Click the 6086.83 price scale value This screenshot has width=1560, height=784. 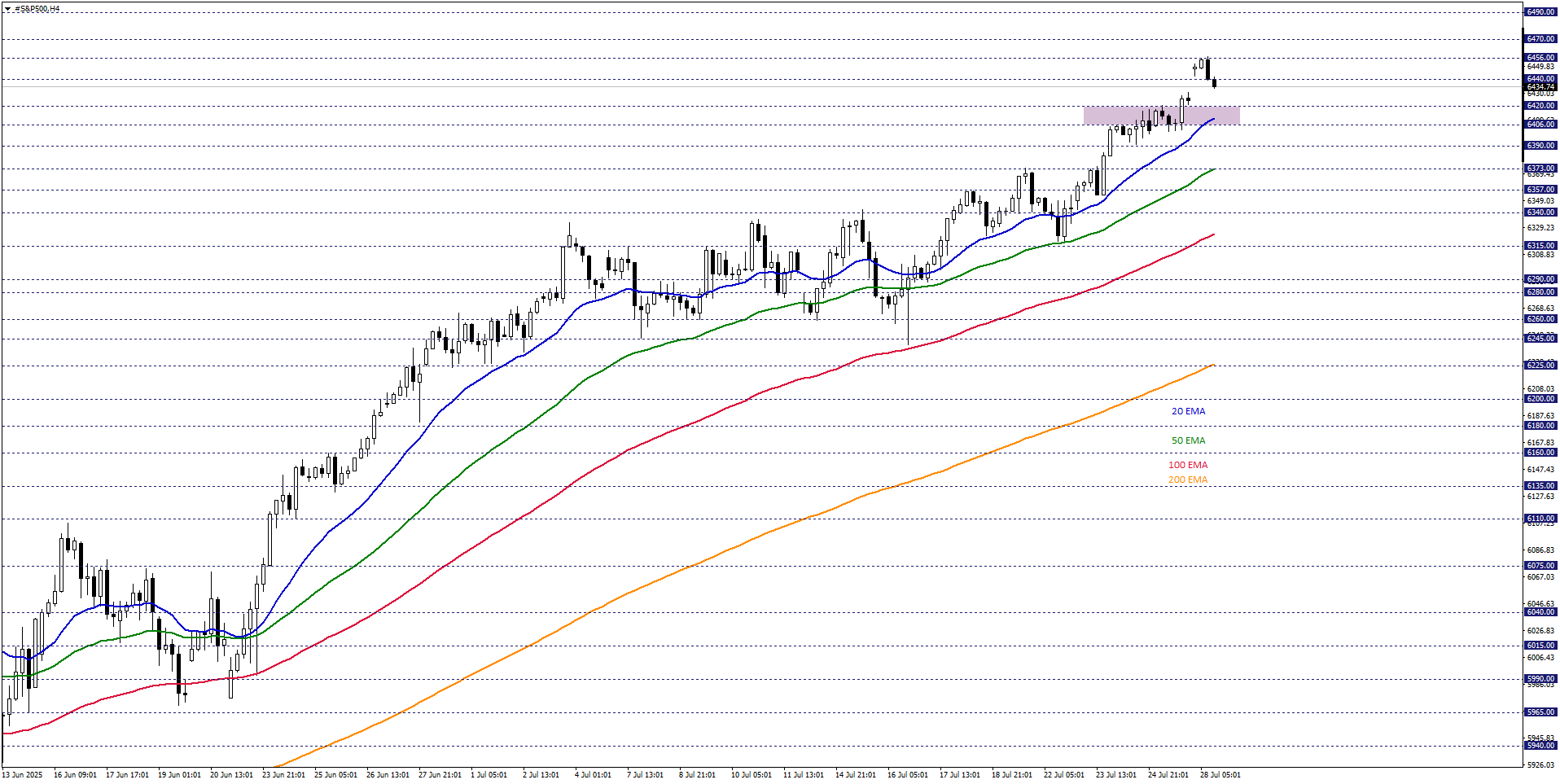tap(1540, 550)
